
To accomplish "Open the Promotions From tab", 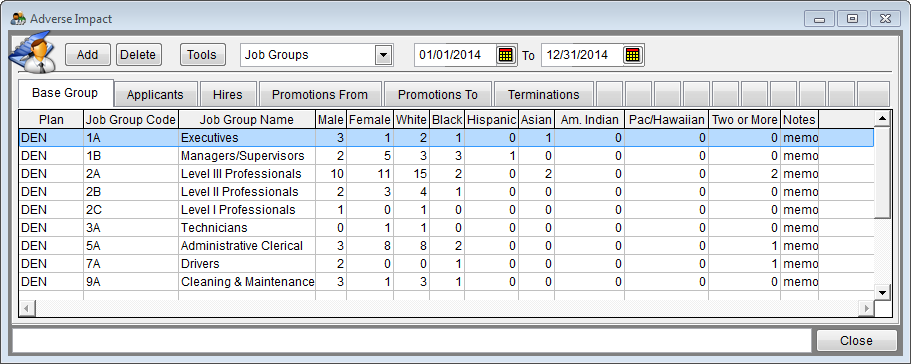I will click(x=320, y=94).
